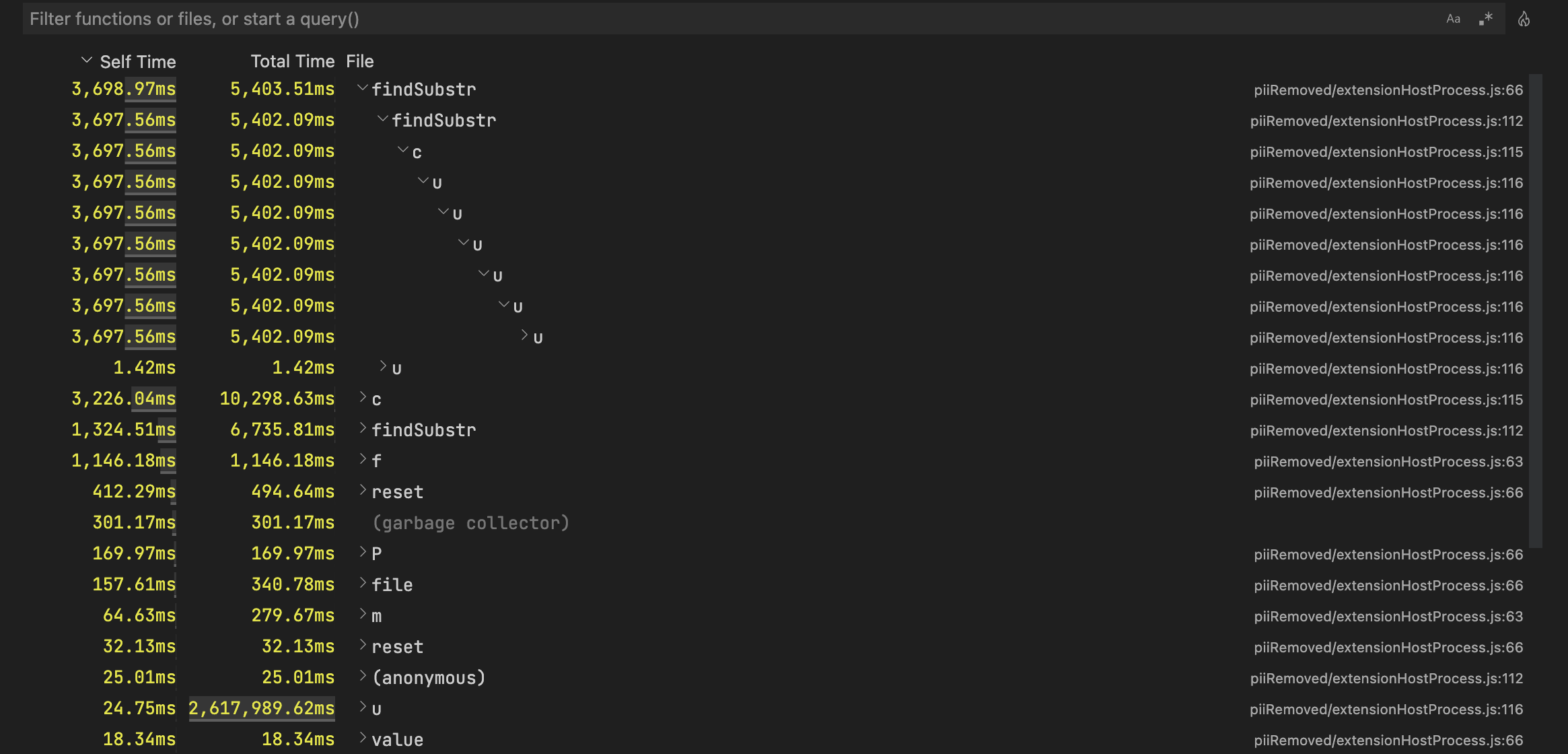Screen dimensions: 1568x754
Task: Toggle match case in the filter bar
Action: click(1454, 18)
